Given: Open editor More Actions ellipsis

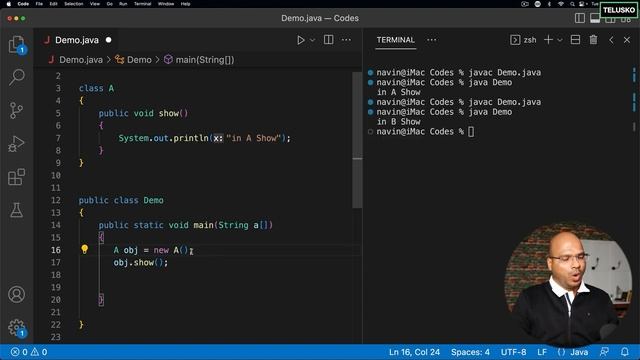Looking at the screenshot, I should point(346,40).
